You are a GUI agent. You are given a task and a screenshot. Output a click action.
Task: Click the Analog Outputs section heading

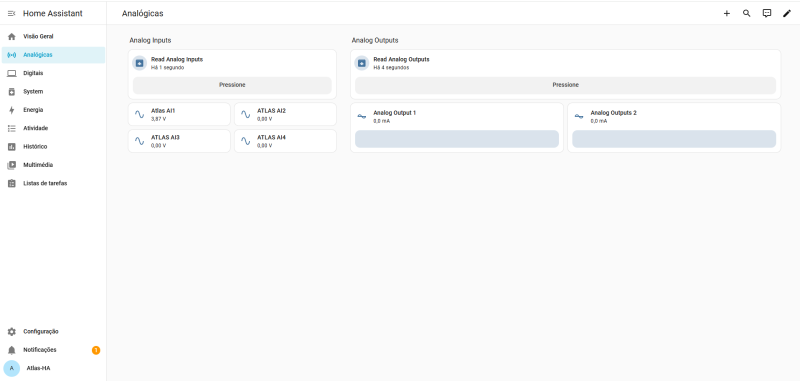point(375,40)
